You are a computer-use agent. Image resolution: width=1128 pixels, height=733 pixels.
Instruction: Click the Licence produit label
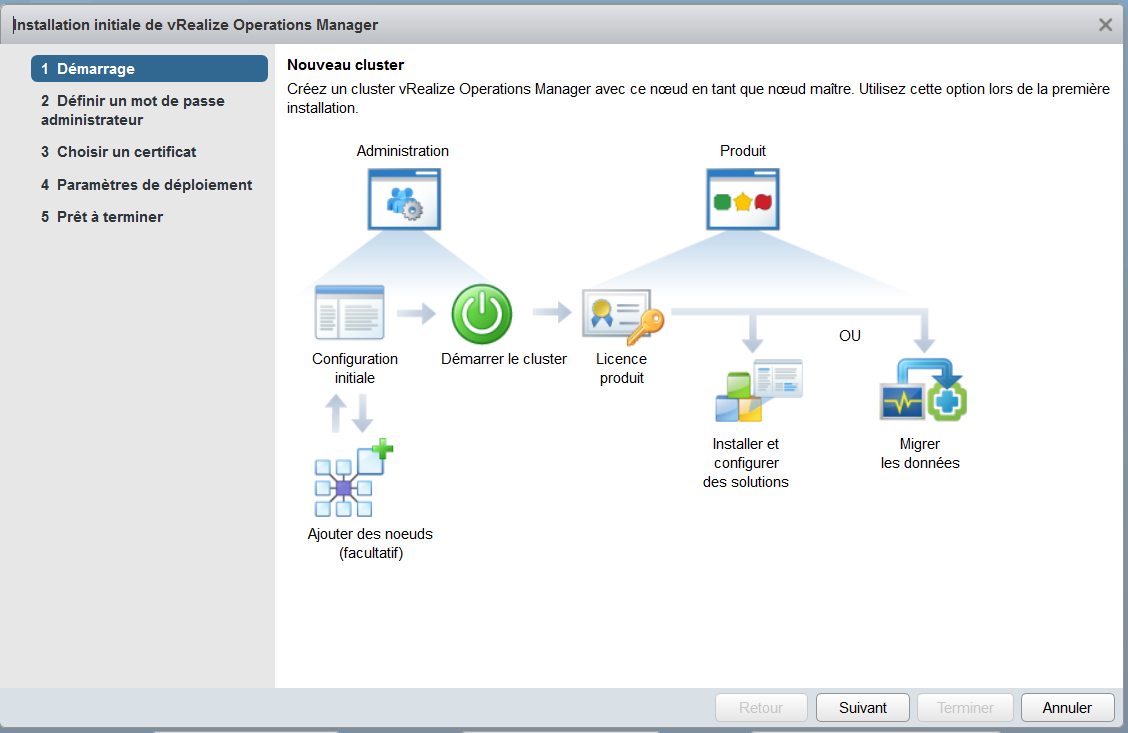pos(622,368)
